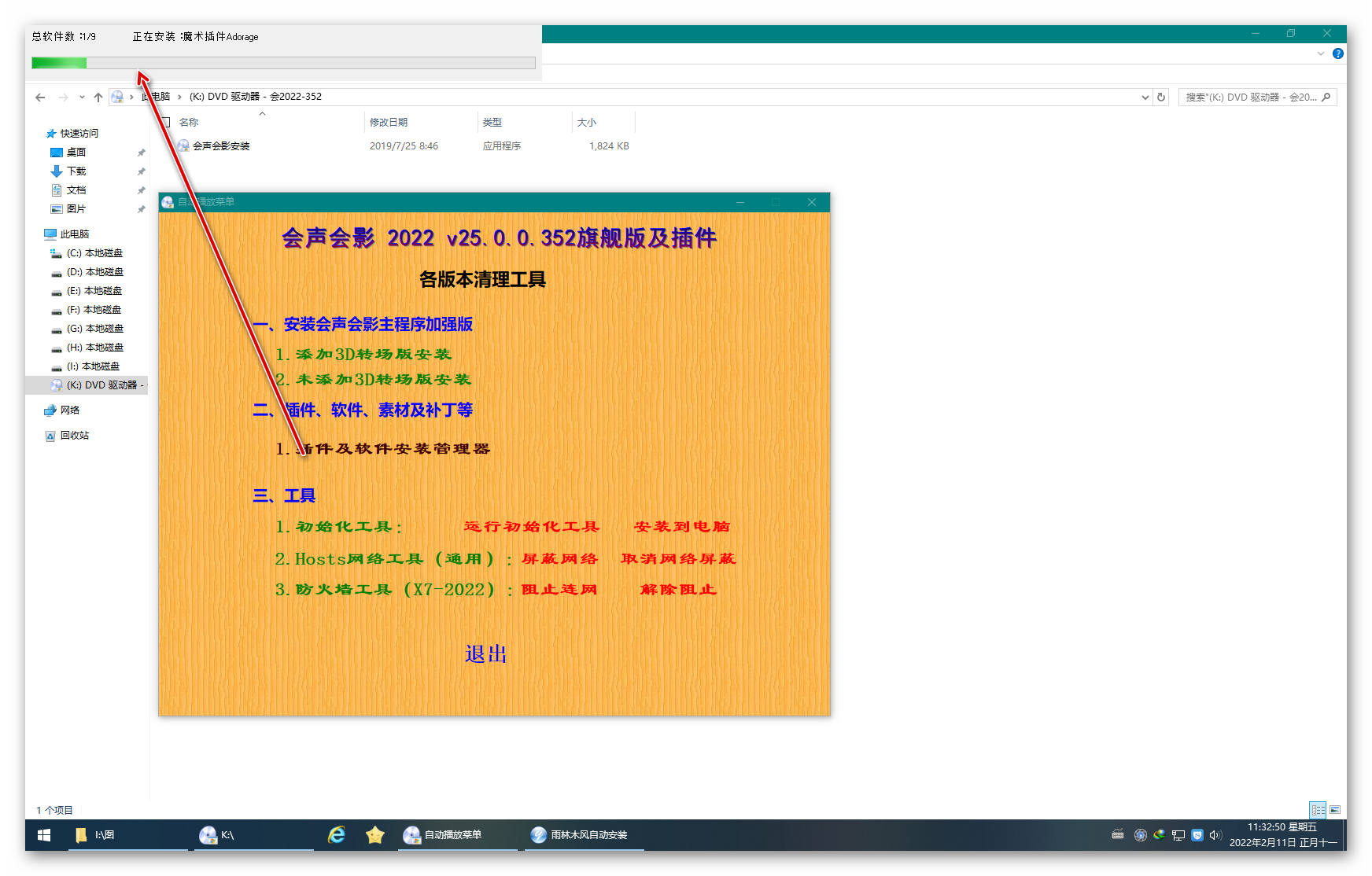Click 屏蔽网络 link

(x=559, y=559)
